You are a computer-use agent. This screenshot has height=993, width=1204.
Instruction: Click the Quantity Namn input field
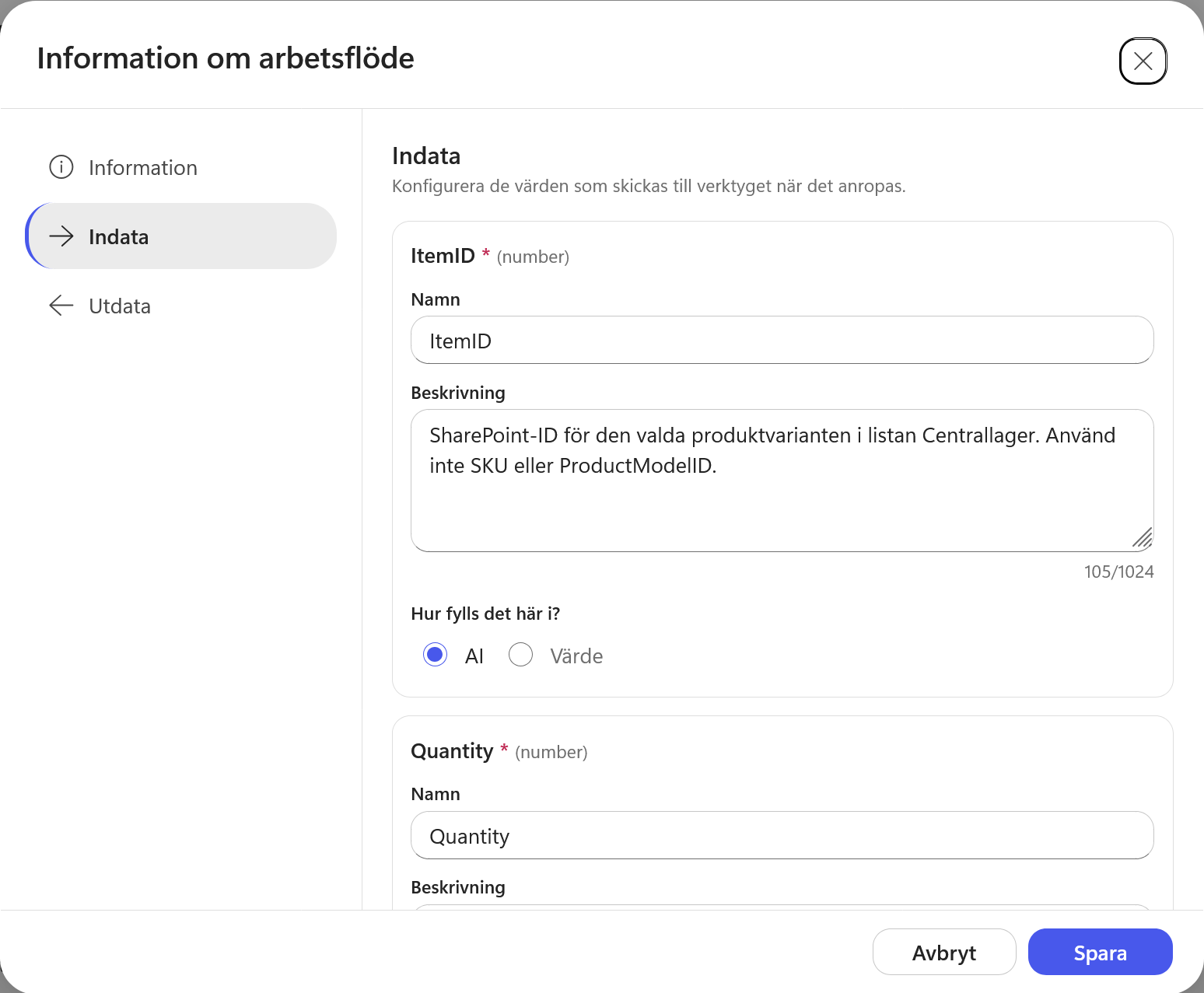[782, 835]
